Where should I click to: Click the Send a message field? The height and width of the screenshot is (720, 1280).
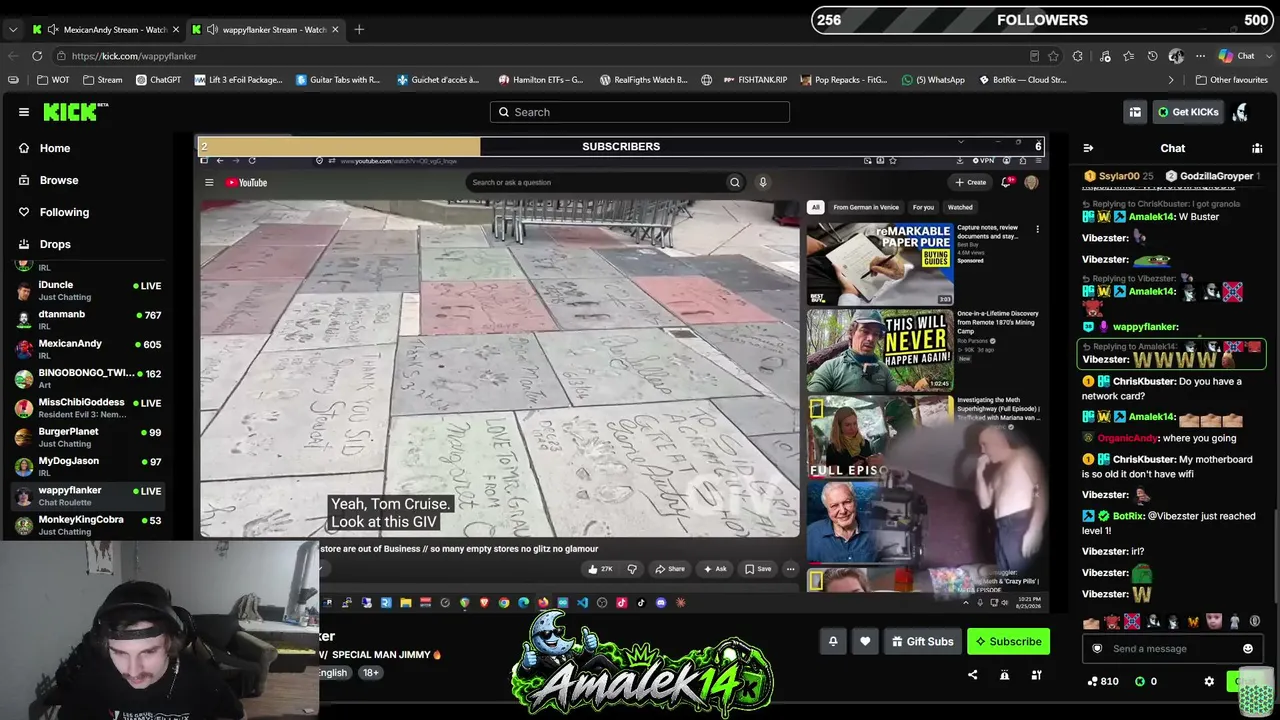(1172, 649)
